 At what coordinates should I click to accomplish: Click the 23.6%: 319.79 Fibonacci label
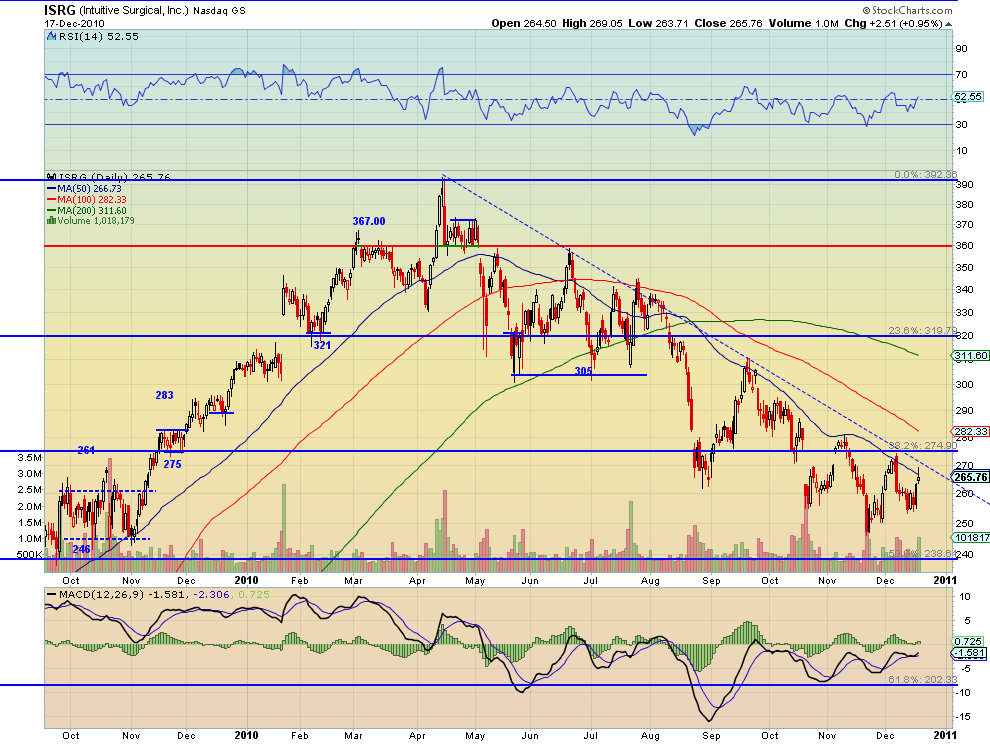click(922, 331)
